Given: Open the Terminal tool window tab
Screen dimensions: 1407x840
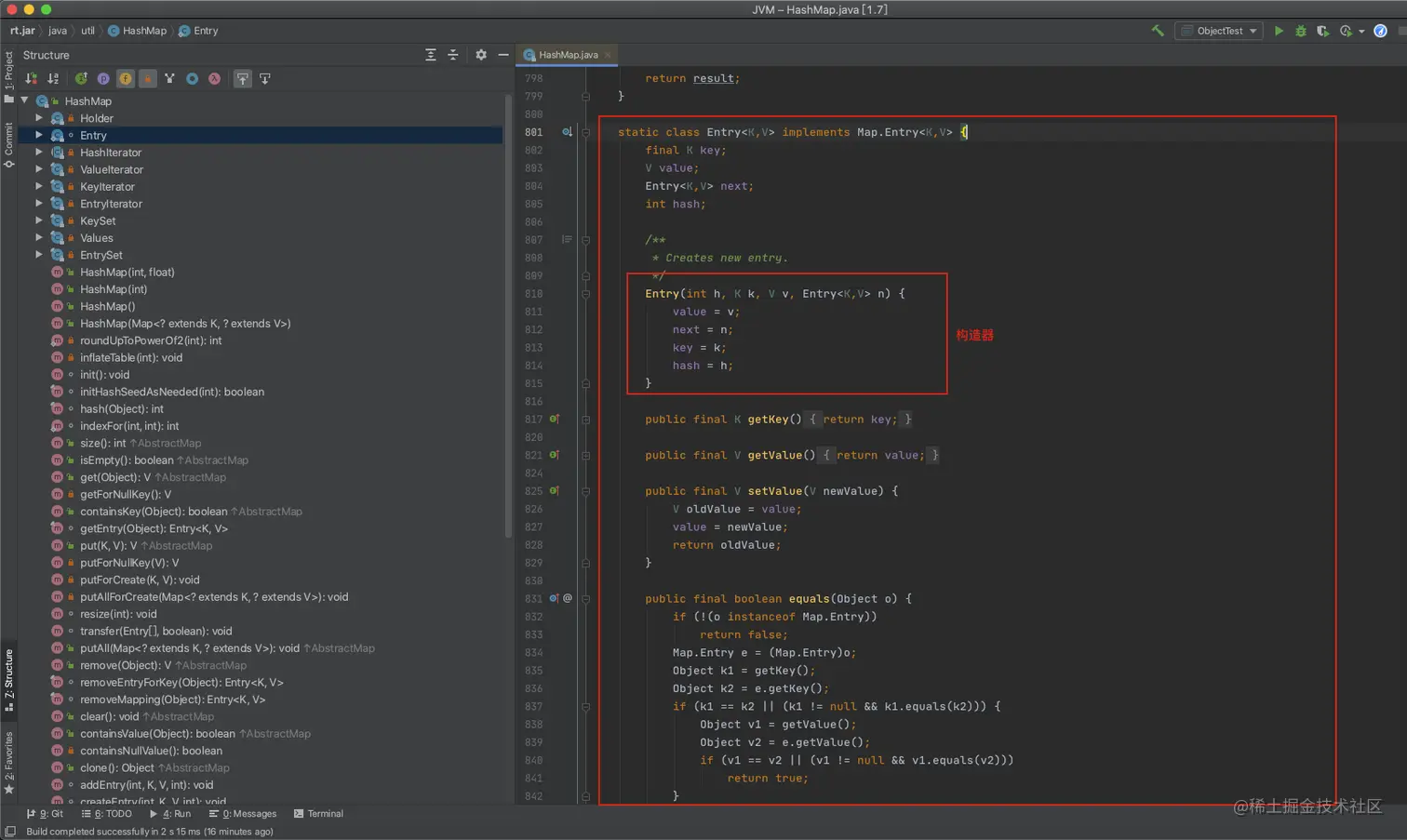Looking at the screenshot, I should 318,814.
